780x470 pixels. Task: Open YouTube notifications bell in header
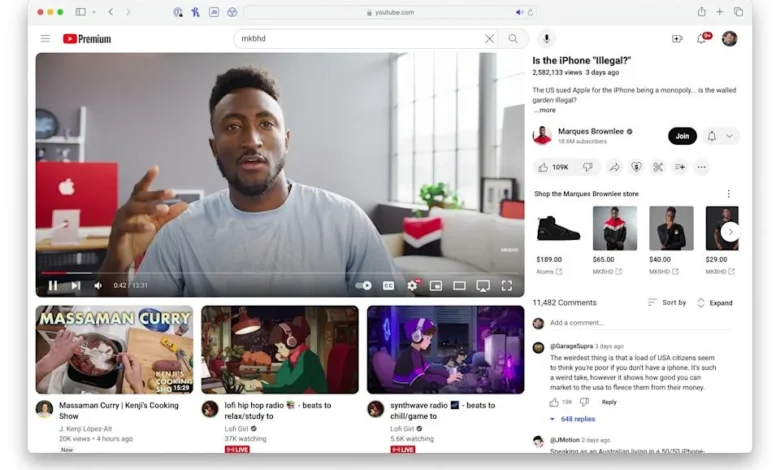tap(704, 39)
